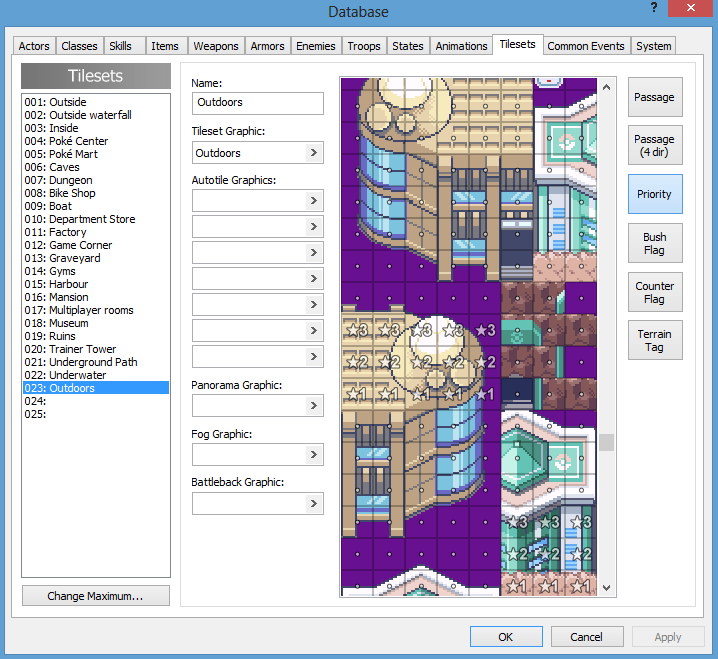The image size is (718, 659).
Task: Open the Battleback Graphic chooser arrow
Action: [x=314, y=503]
